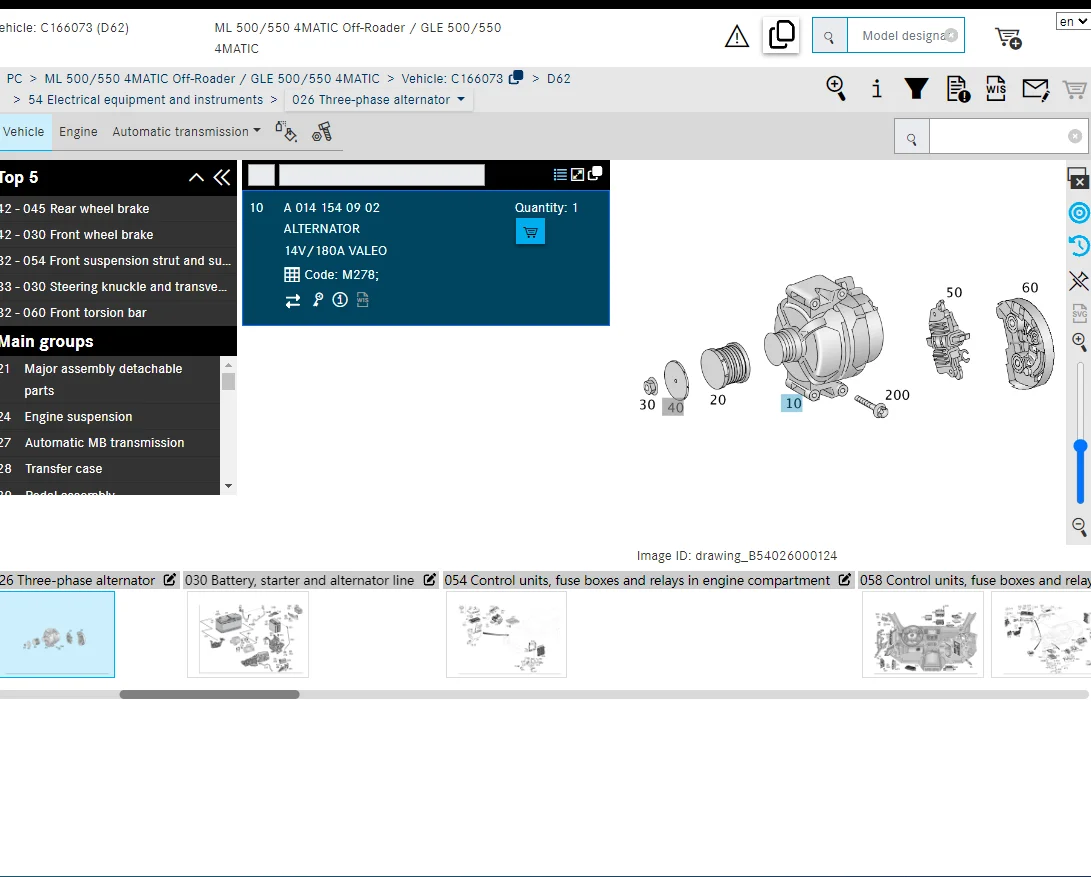Click callout number 200 in drawing
The height and width of the screenshot is (877, 1091).
click(897, 395)
